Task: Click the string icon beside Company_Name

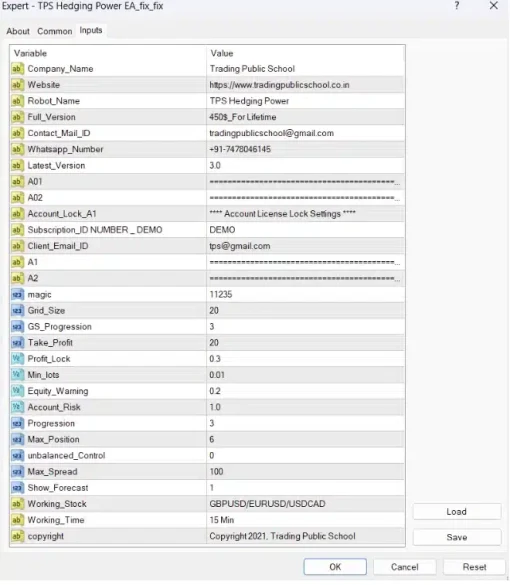Action: 17,69
